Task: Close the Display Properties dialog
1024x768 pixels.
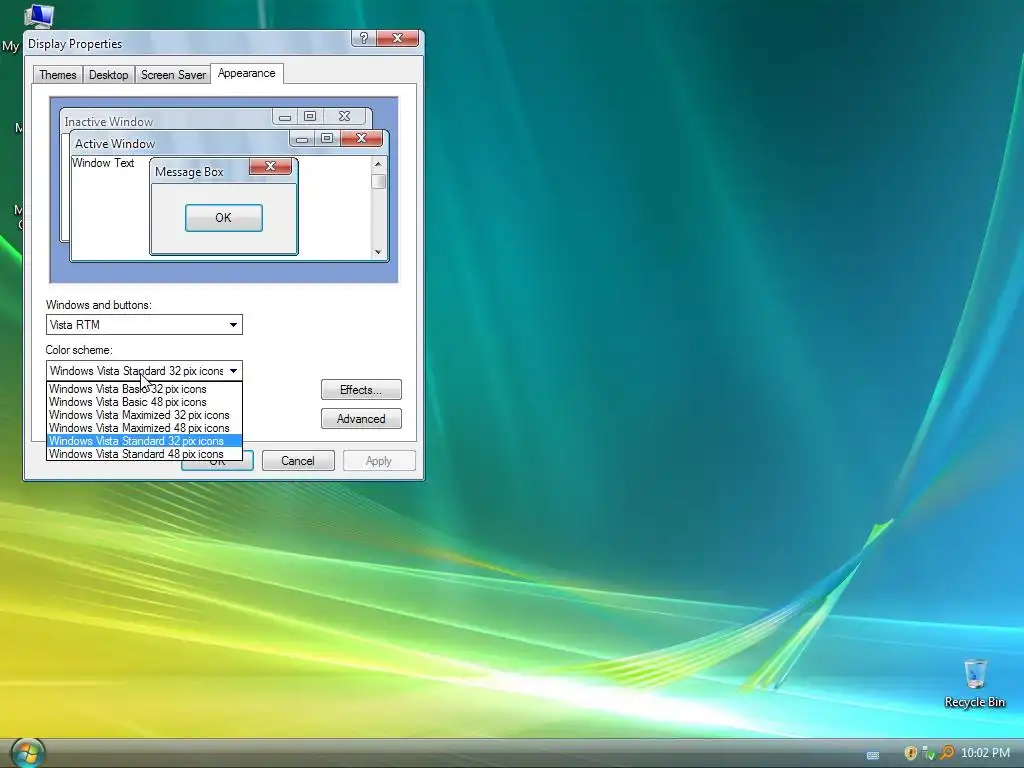Action: click(x=397, y=38)
